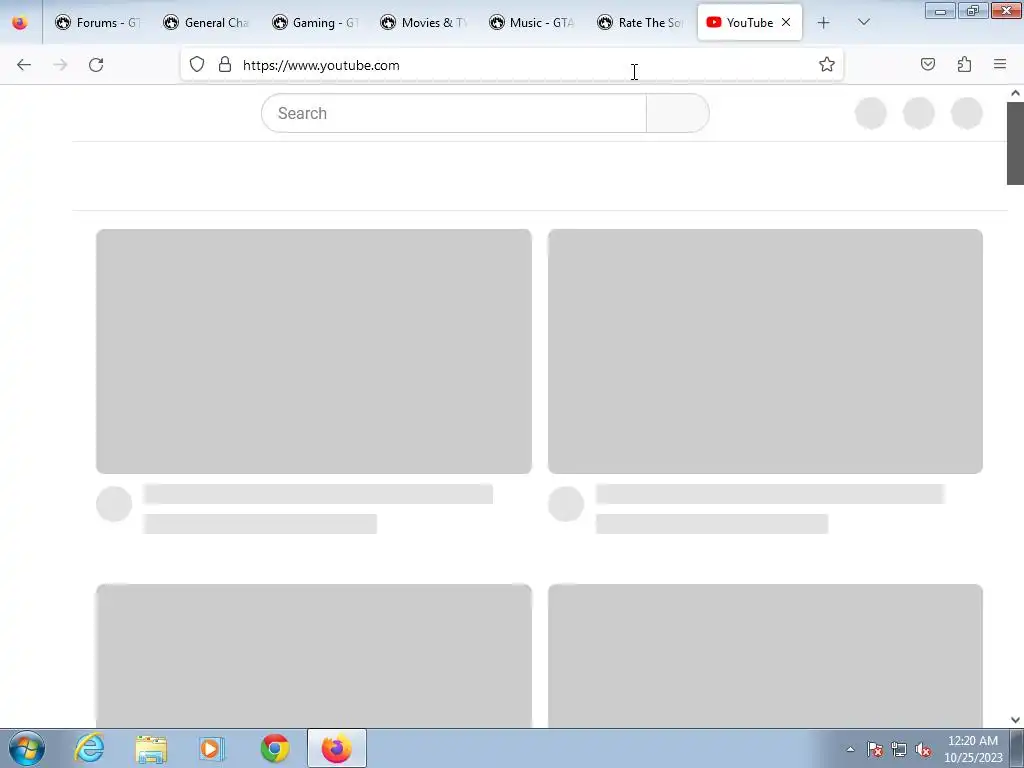The image size is (1024, 768).
Task: Select the YouTube tab
Action: pos(749,23)
